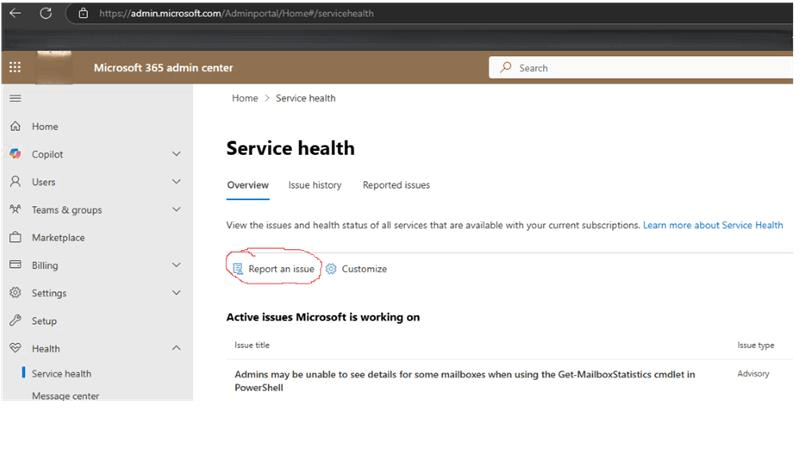Expand the Teams & groups chevron
This screenshot has width=800, height=450.
(x=176, y=209)
